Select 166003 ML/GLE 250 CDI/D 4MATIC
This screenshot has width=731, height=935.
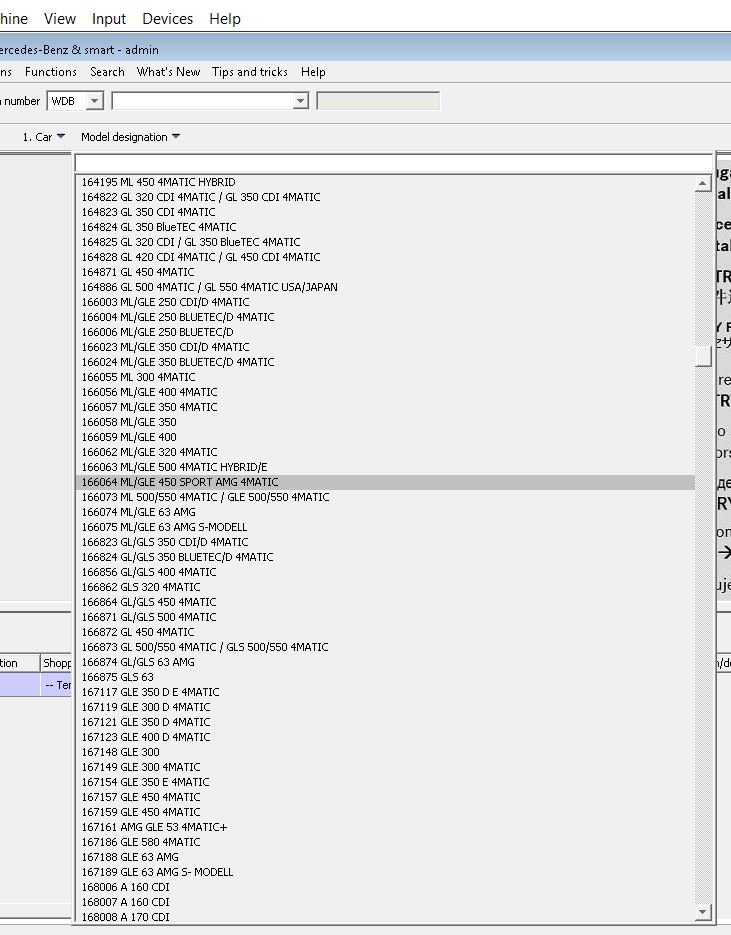tap(385, 302)
